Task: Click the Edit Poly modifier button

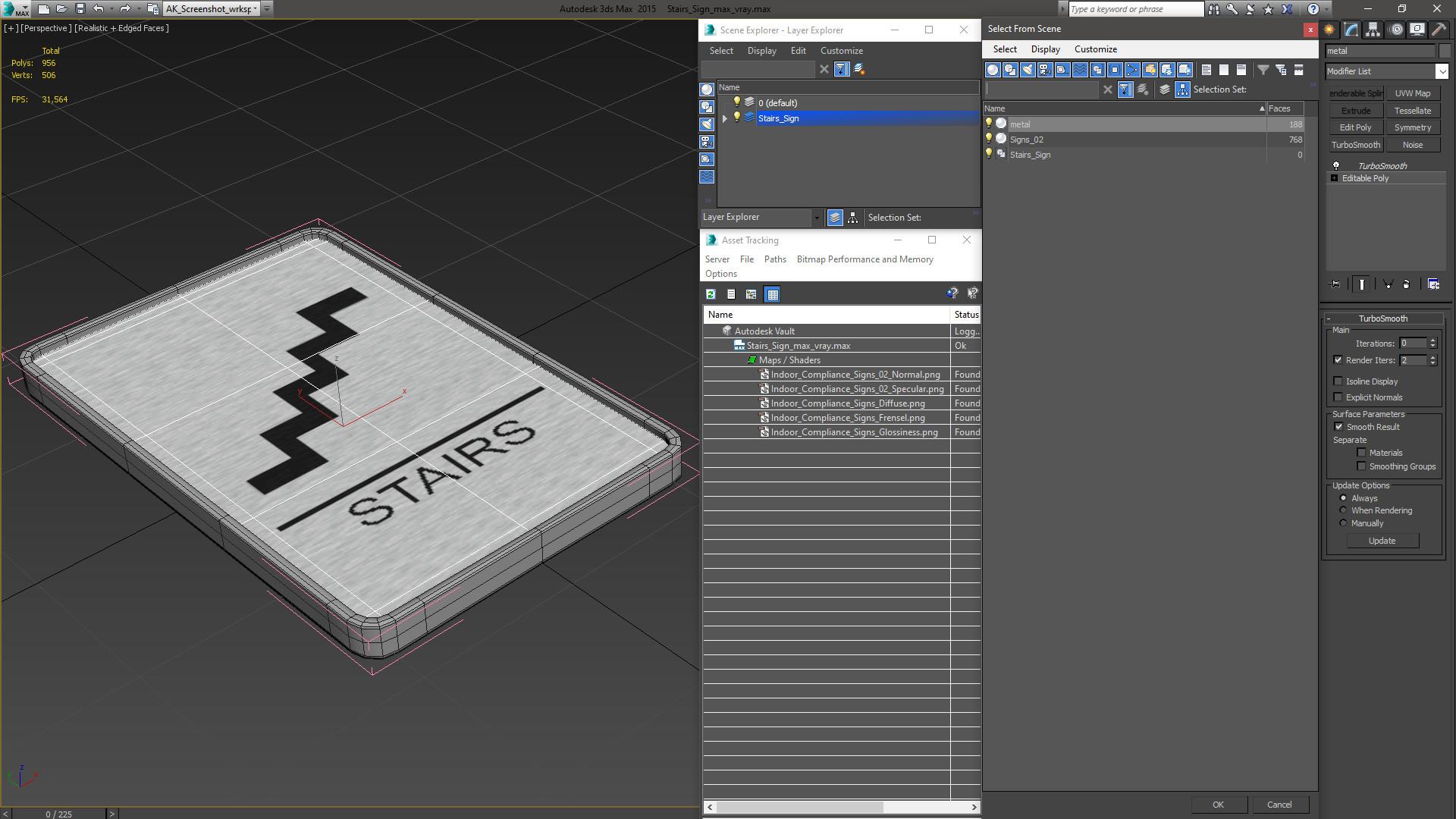Action: pos(1355,127)
